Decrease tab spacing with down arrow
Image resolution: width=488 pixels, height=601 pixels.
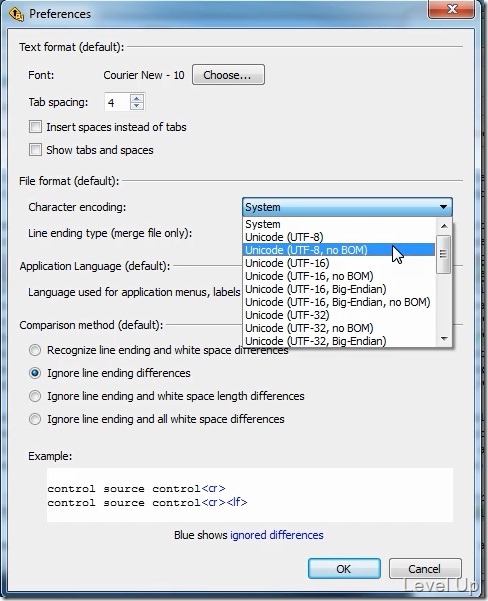tap(136, 106)
